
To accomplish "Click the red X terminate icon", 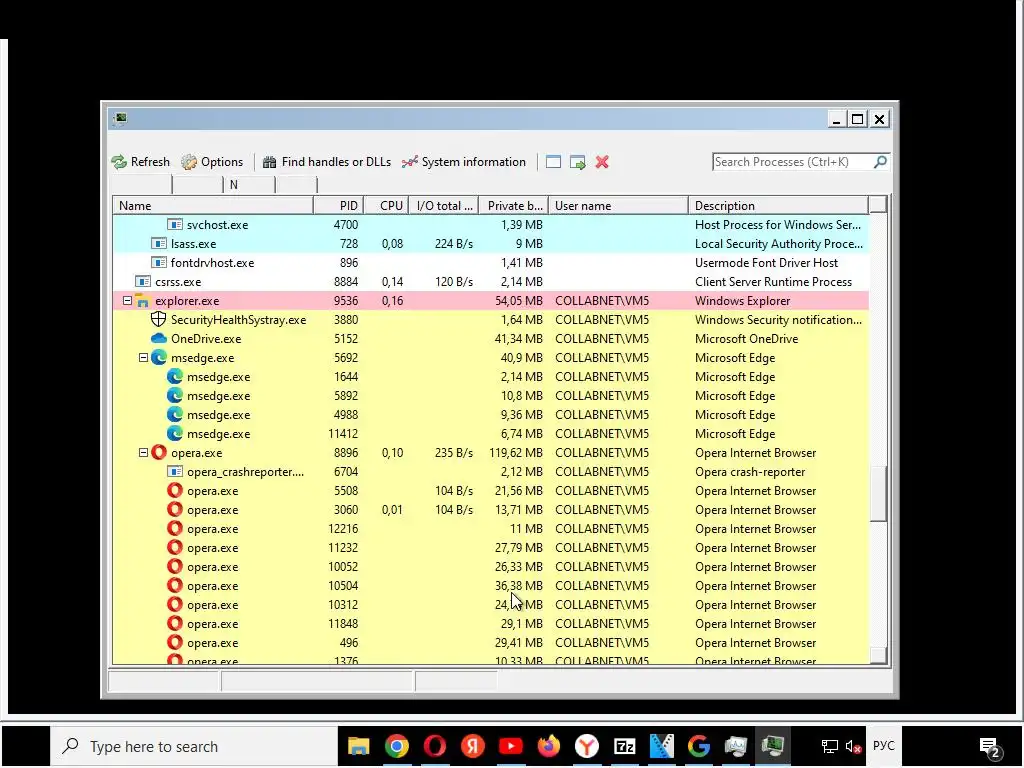I will coord(602,162).
